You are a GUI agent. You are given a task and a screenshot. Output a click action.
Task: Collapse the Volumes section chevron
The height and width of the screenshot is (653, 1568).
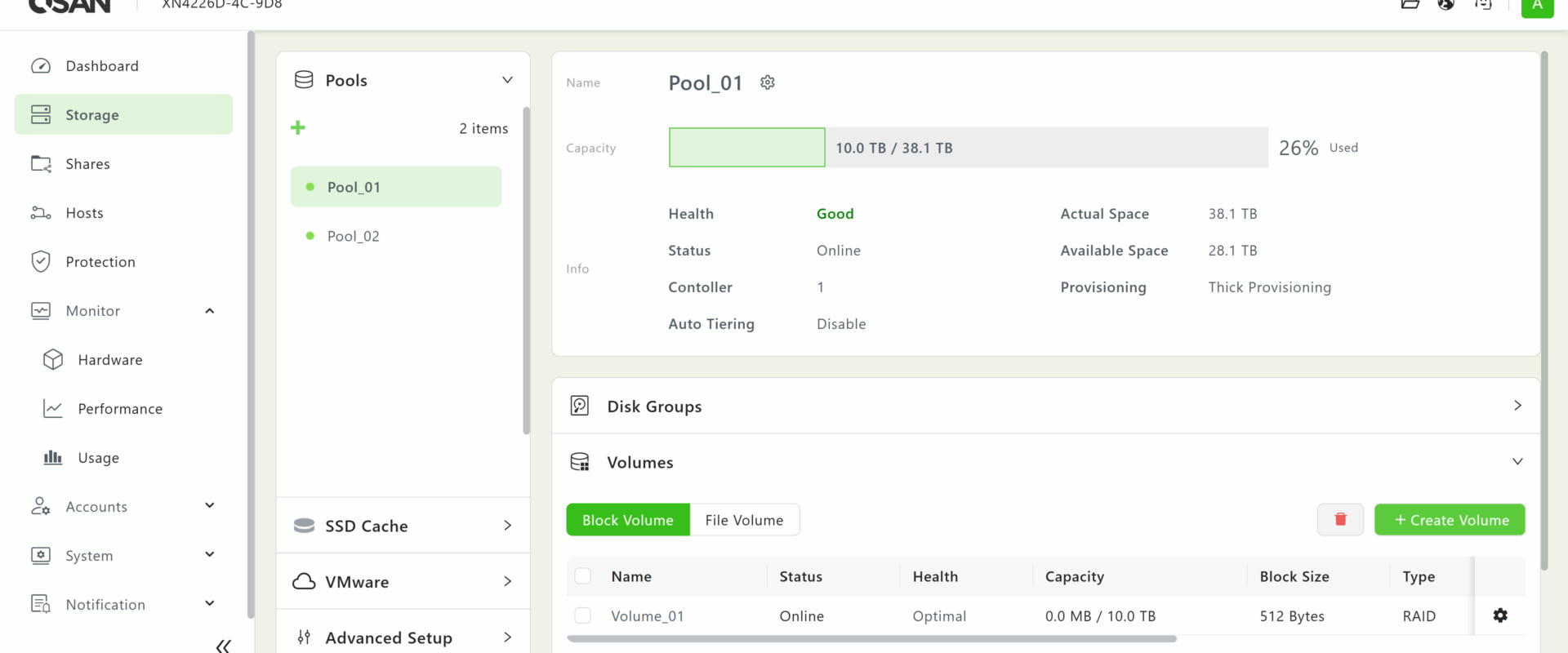coord(1517,462)
